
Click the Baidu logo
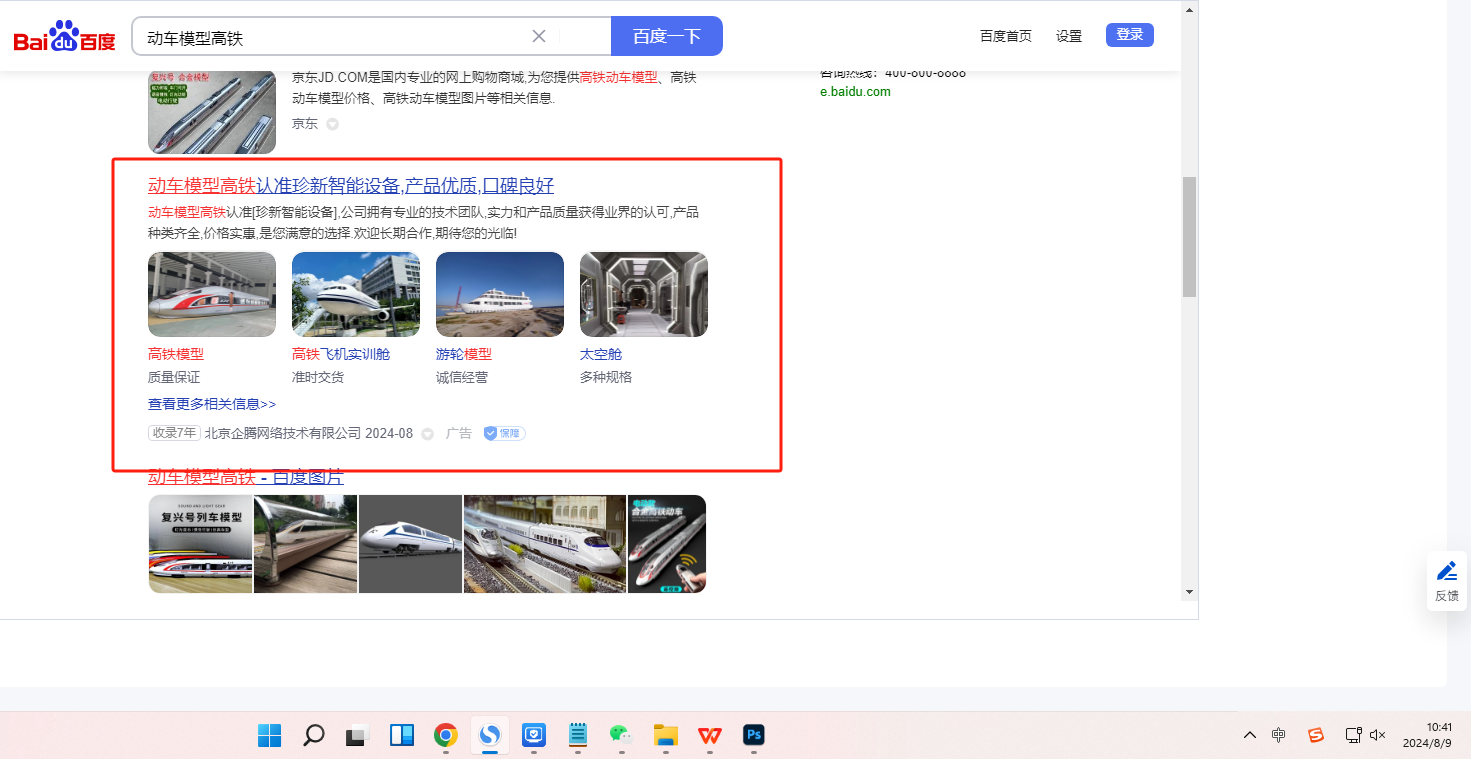[64, 37]
